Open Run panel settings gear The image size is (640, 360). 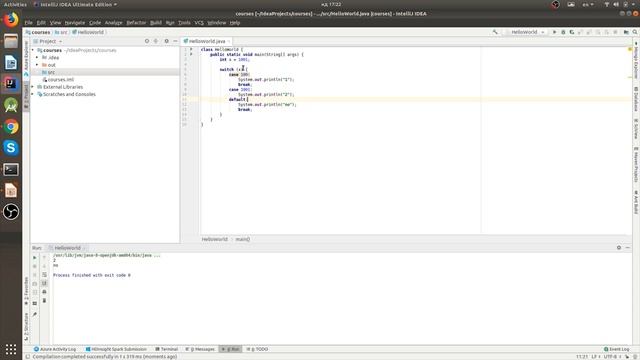[x=619, y=248]
